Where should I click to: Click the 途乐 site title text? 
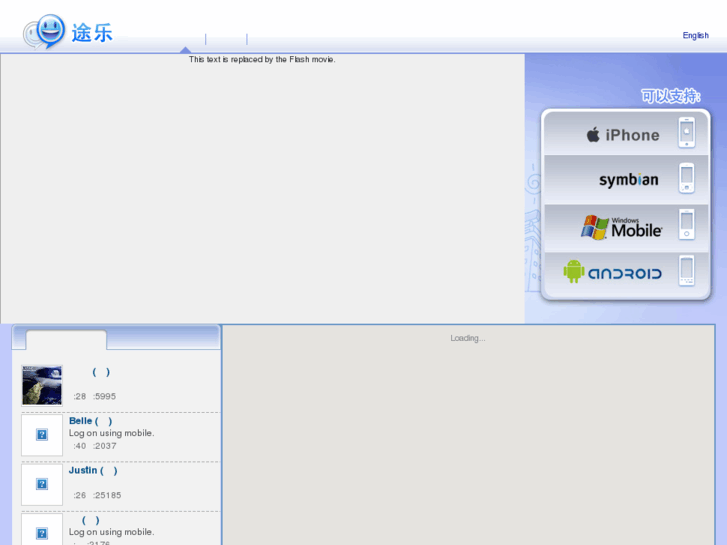(x=92, y=33)
